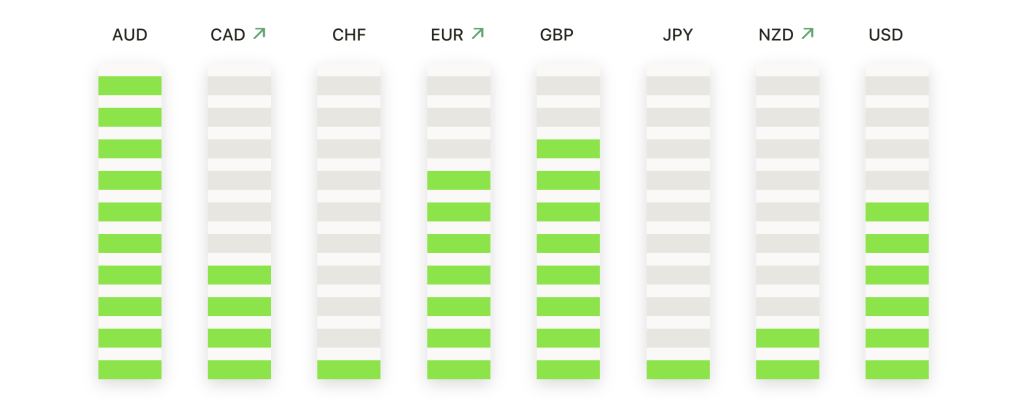Click the highest green bar in EUR meter
The image size is (1024, 406).
[458, 180]
